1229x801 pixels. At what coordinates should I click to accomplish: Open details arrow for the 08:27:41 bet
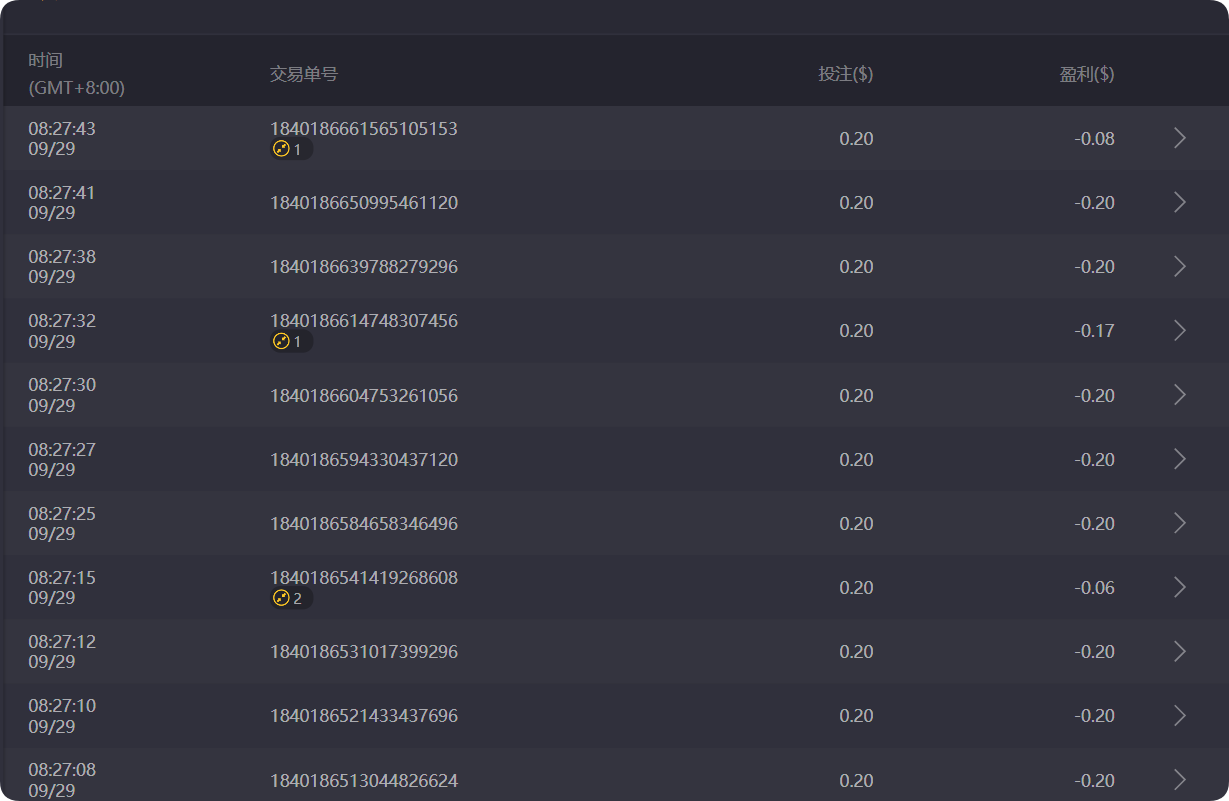pos(1180,202)
